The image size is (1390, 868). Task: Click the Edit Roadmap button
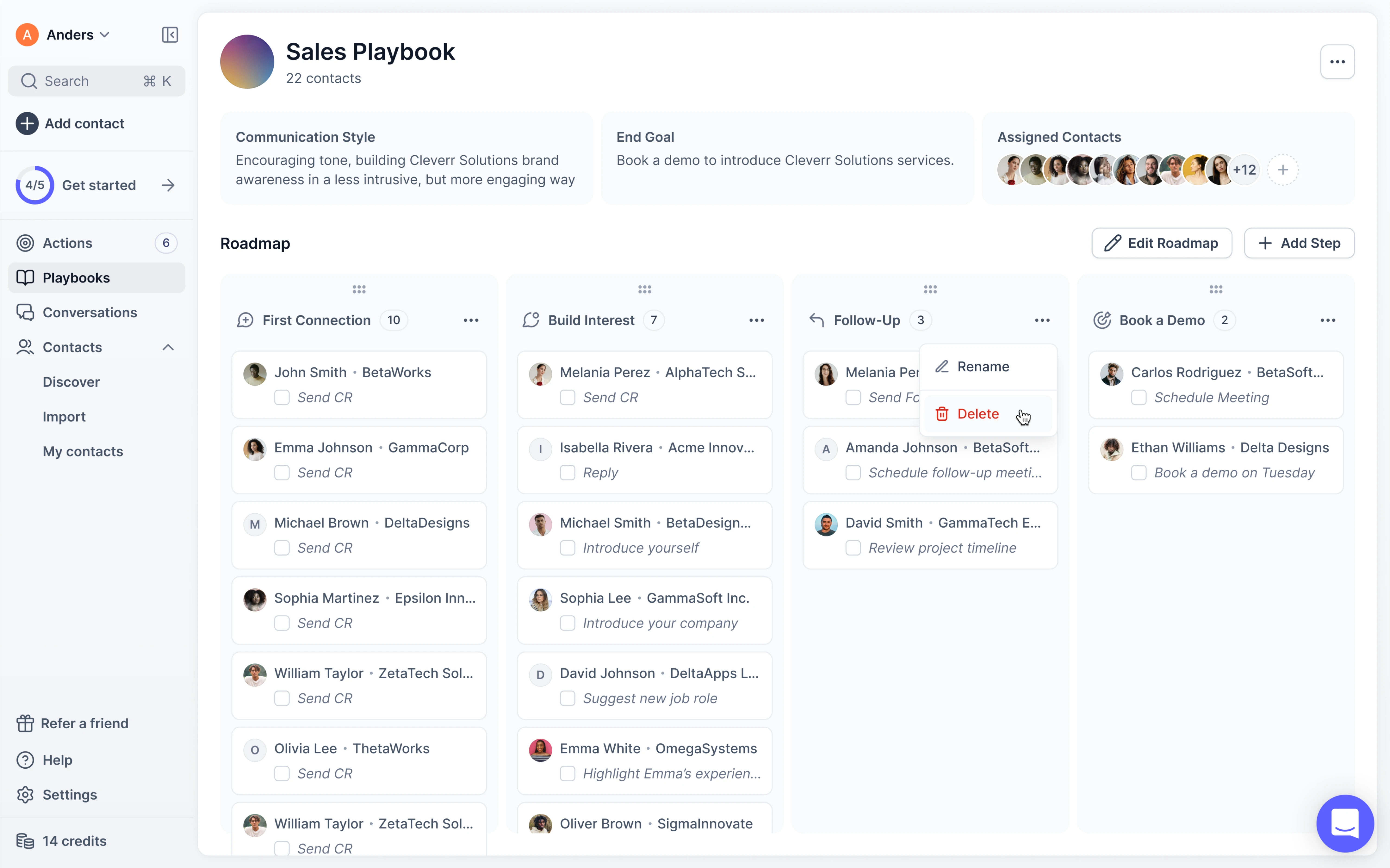coord(1161,243)
